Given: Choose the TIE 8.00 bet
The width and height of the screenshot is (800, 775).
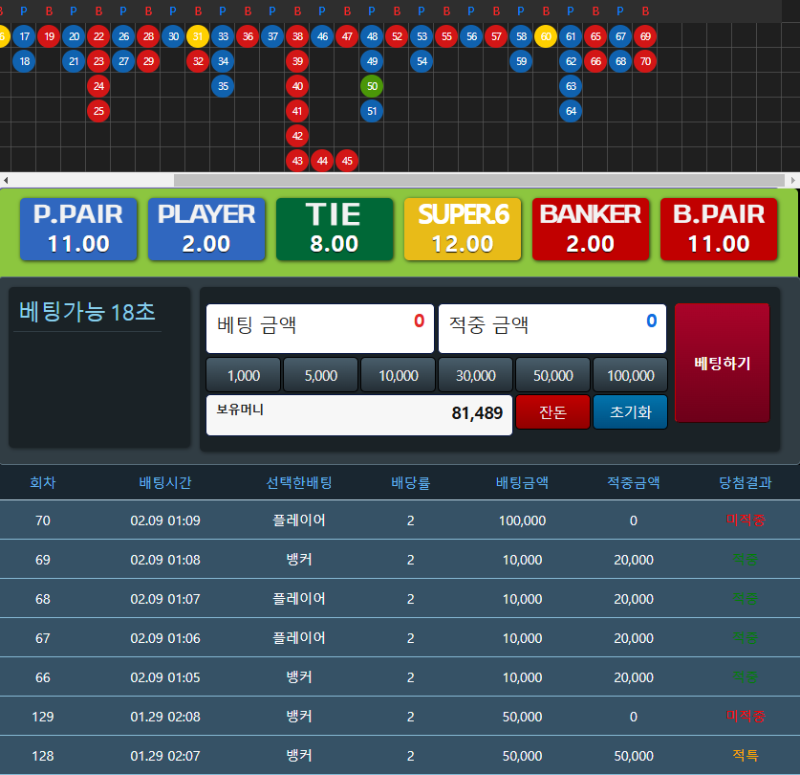Looking at the screenshot, I should pos(335,229).
